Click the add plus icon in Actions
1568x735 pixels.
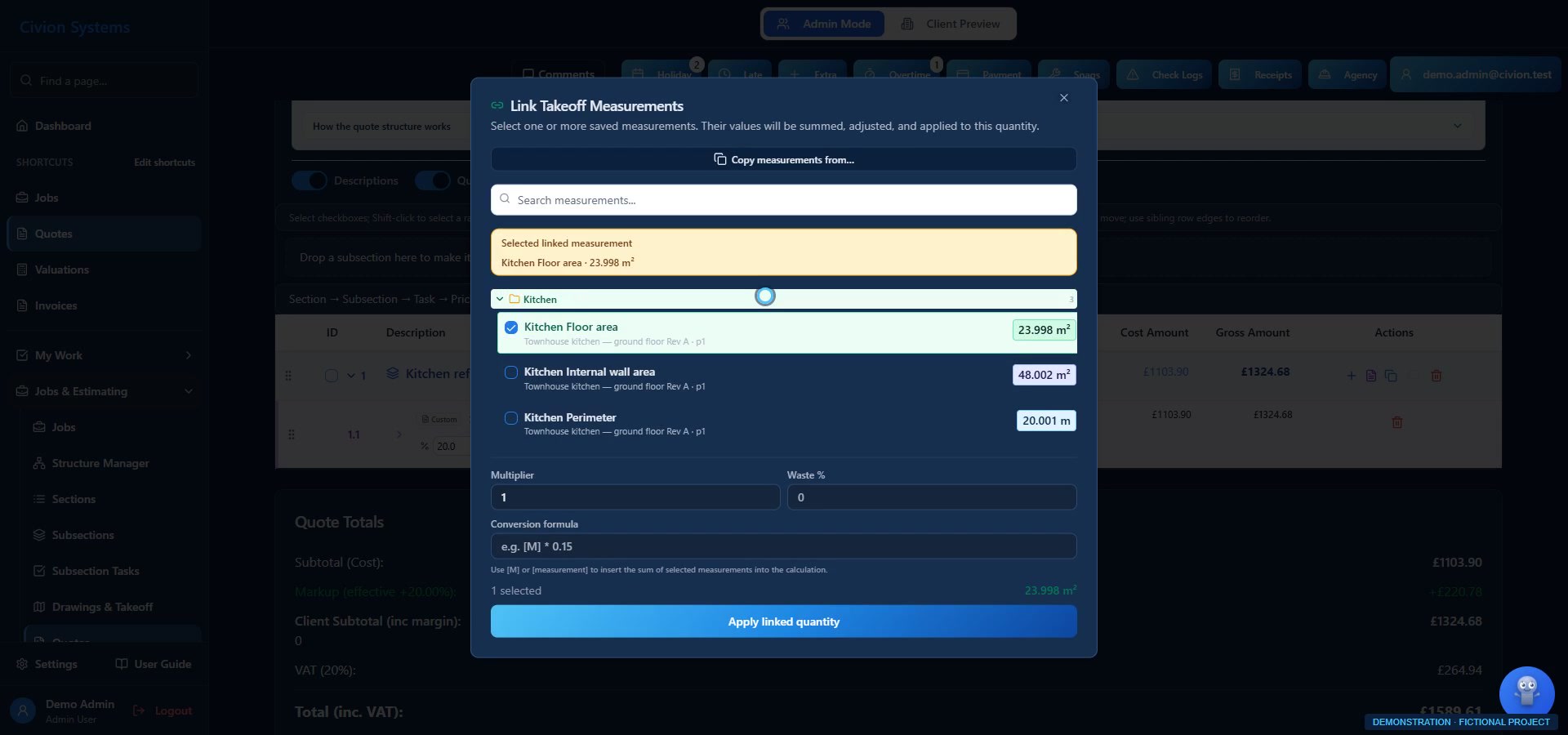tap(1351, 376)
